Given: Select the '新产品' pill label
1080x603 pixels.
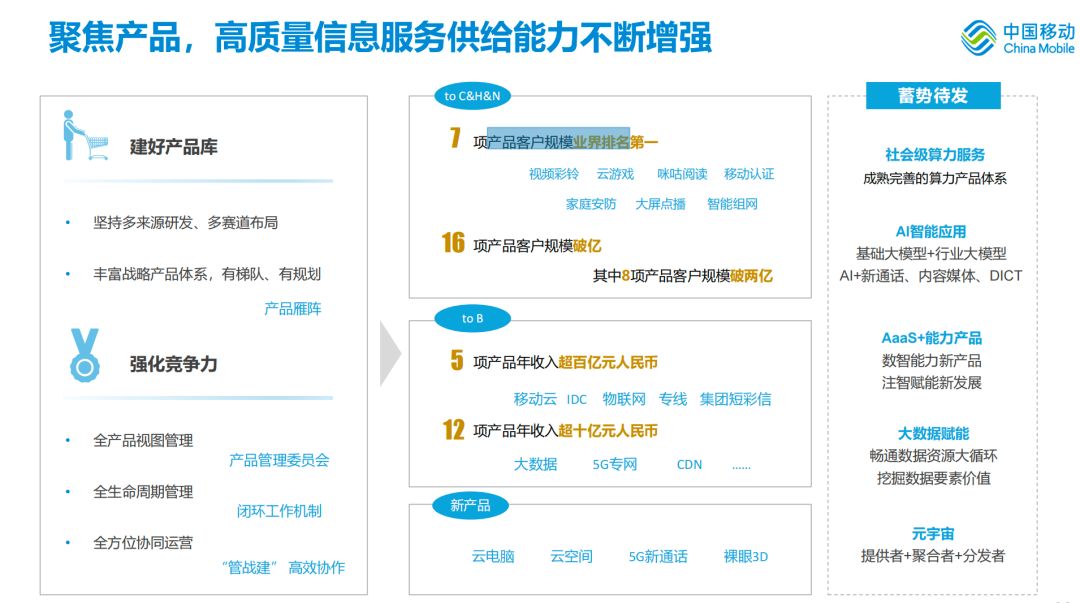Looking at the screenshot, I should click(470, 506).
